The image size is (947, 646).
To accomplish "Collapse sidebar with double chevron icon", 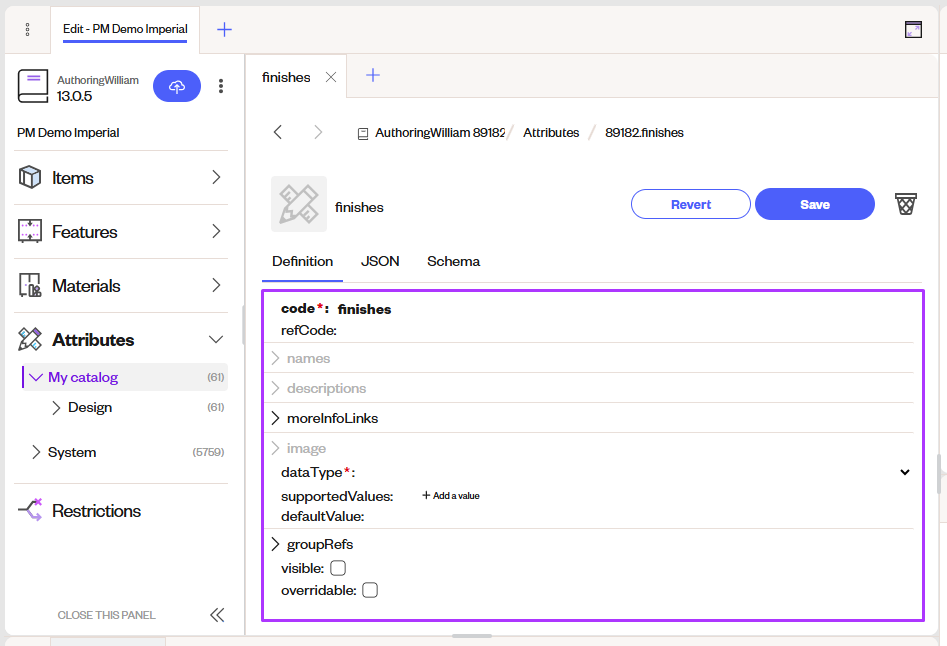I will (217, 615).
